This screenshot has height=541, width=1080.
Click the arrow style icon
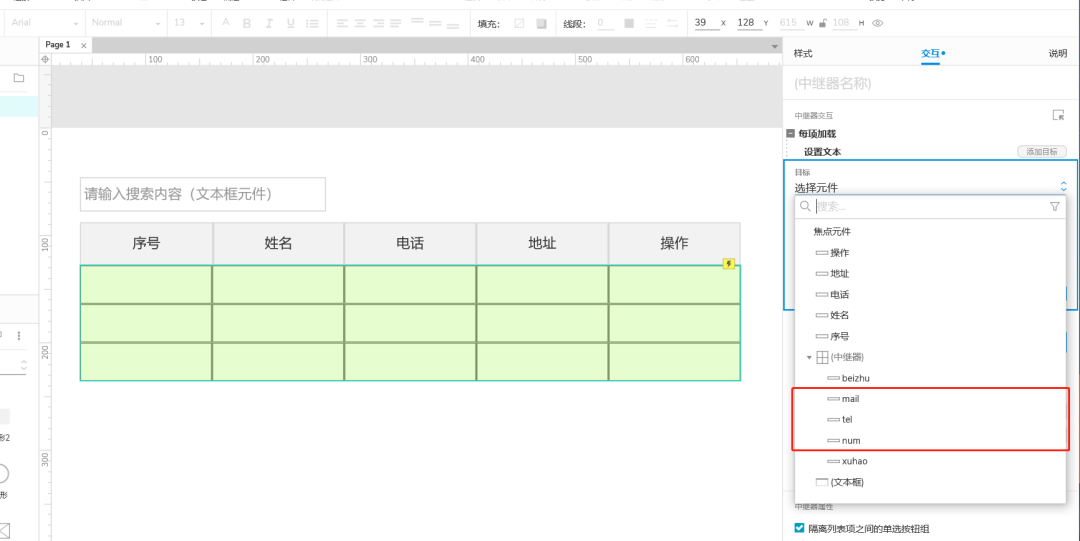(x=673, y=23)
